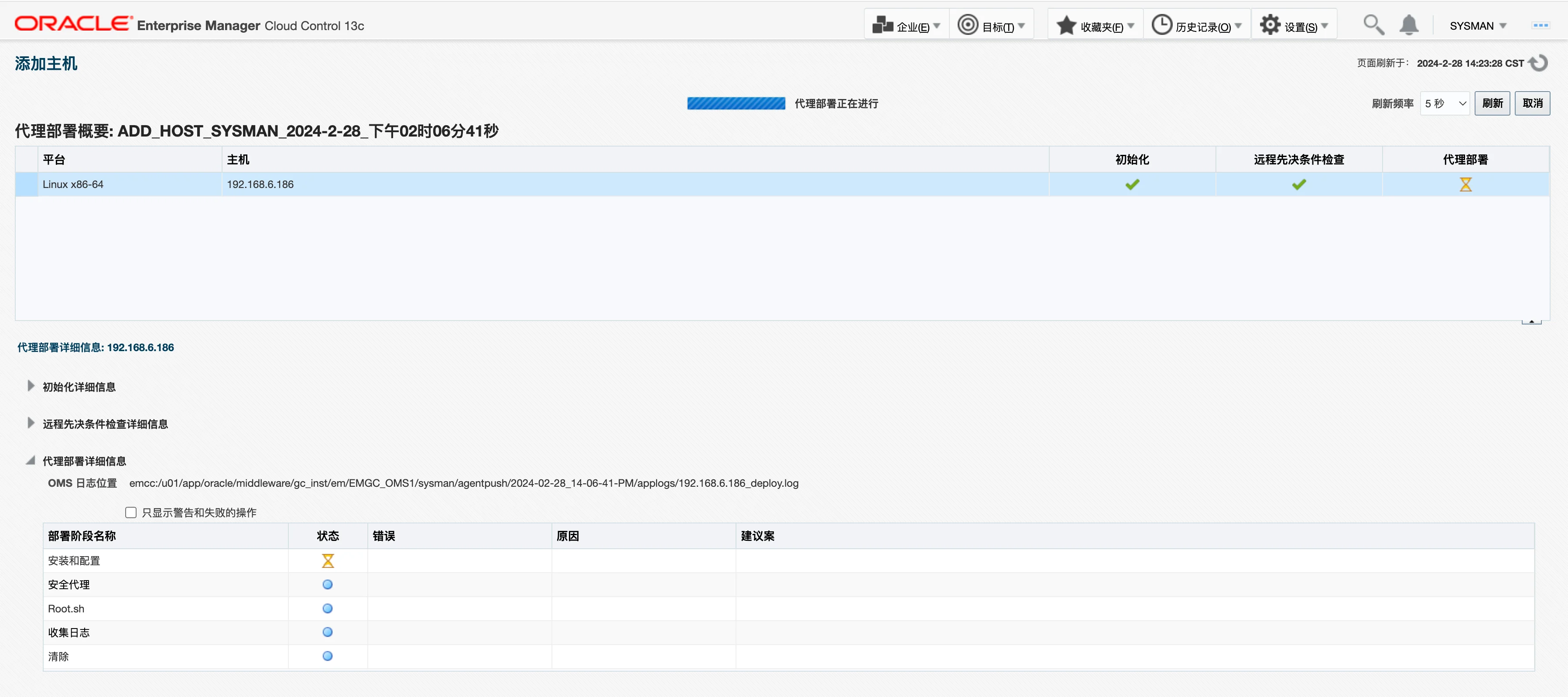The width and height of the screenshot is (1568, 697).
Task: Open the notifications bell icon
Action: tap(1408, 25)
